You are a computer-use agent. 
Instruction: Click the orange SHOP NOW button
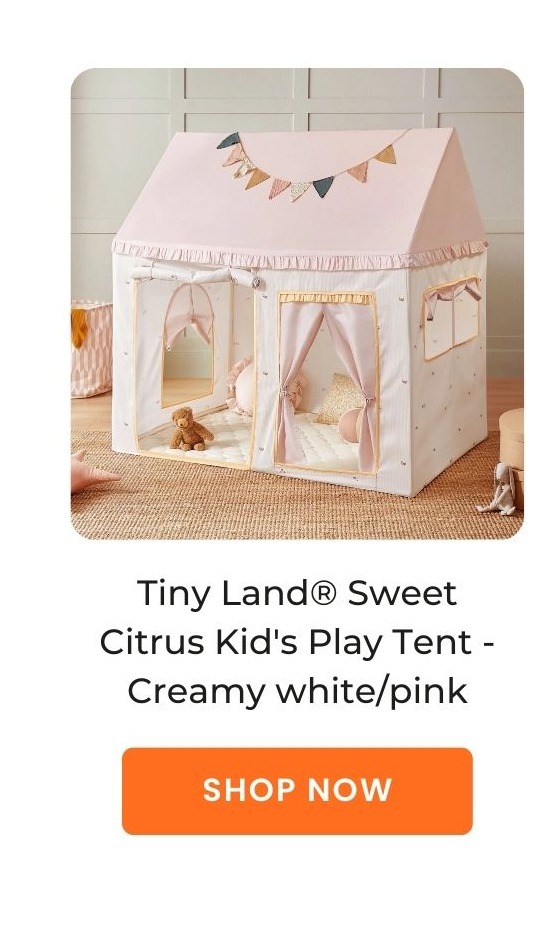click(x=297, y=790)
